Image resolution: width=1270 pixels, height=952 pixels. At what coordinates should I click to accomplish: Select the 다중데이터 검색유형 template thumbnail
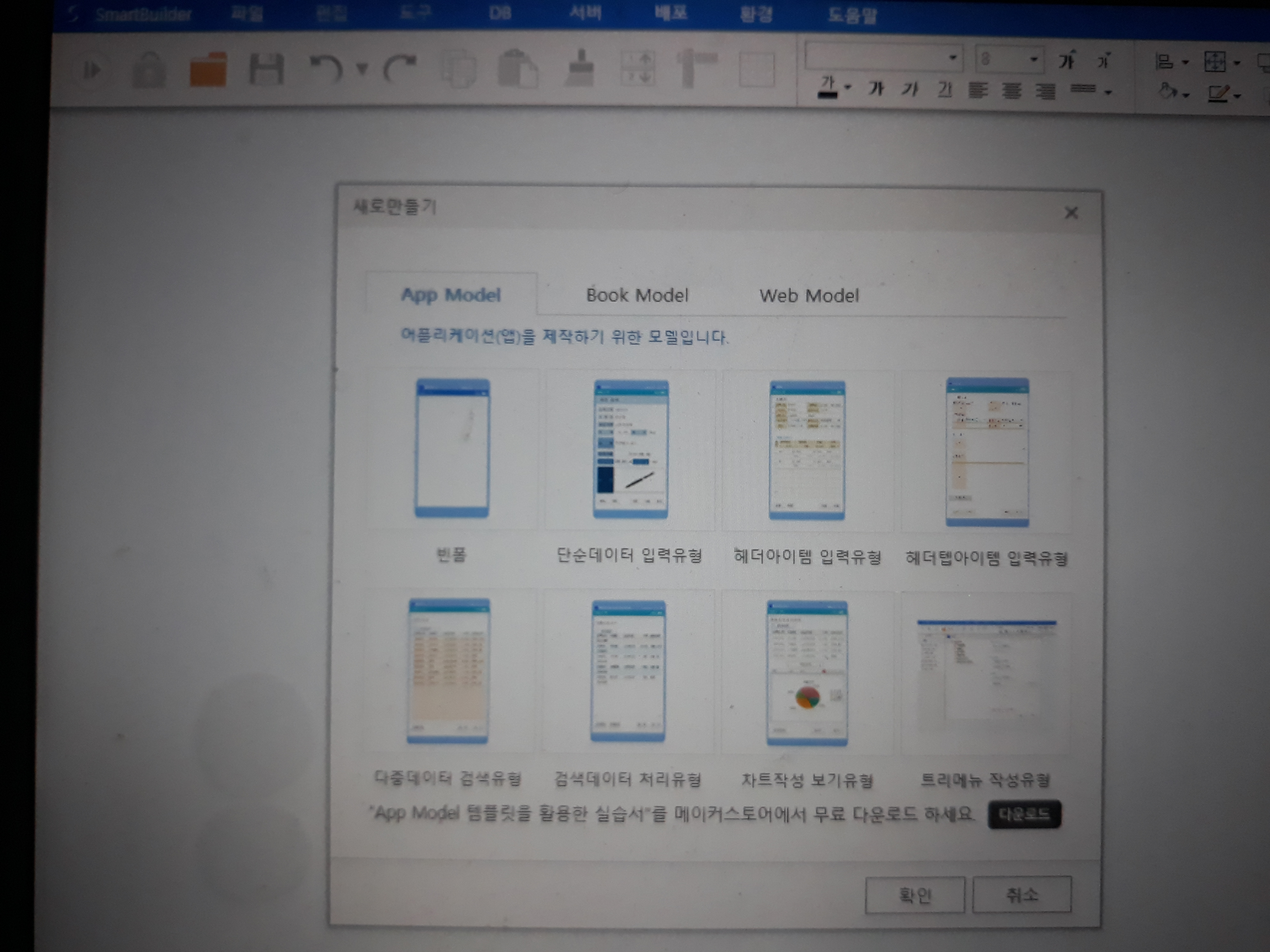point(448,671)
